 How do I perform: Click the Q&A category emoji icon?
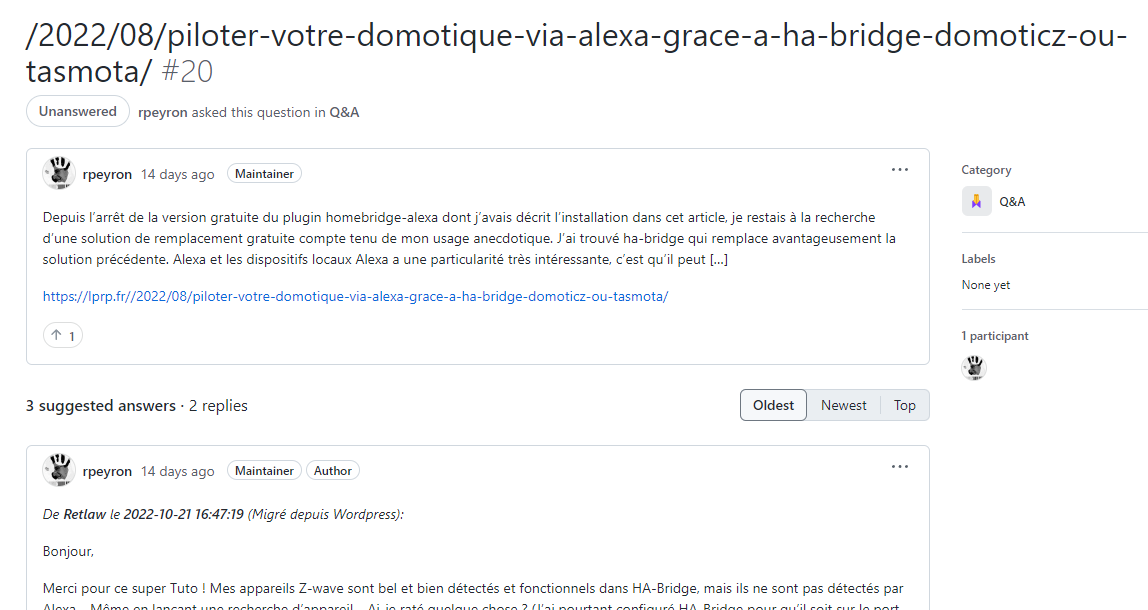click(x=976, y=201)
